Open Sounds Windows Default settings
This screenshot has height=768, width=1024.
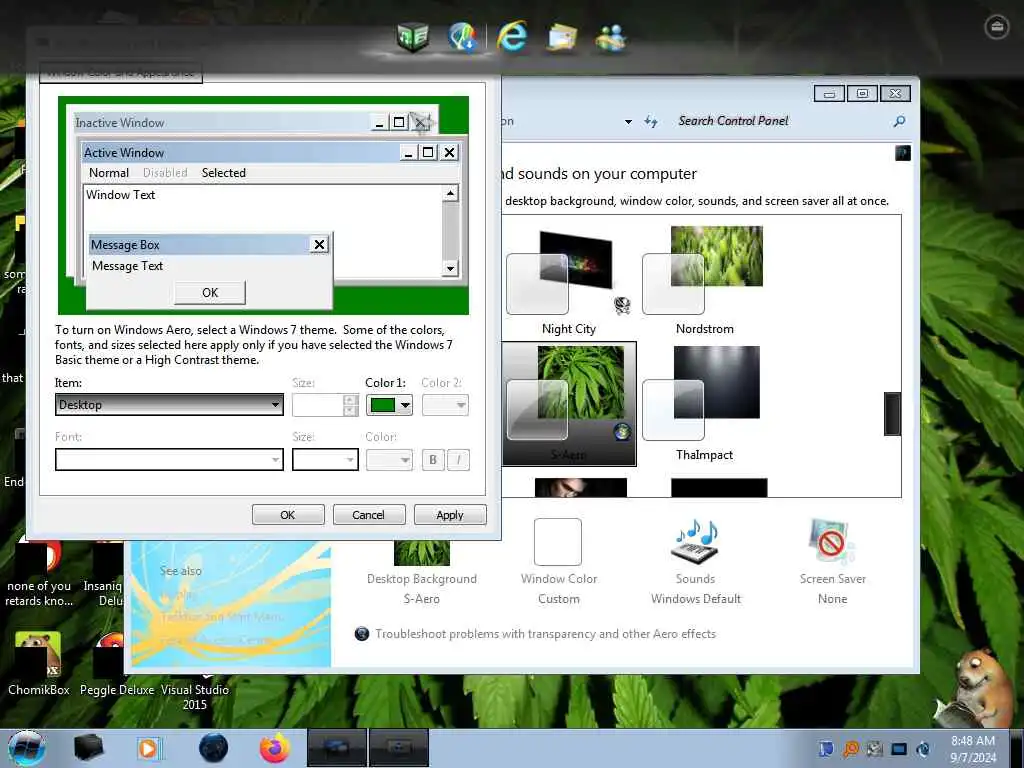tap(696, 563)
